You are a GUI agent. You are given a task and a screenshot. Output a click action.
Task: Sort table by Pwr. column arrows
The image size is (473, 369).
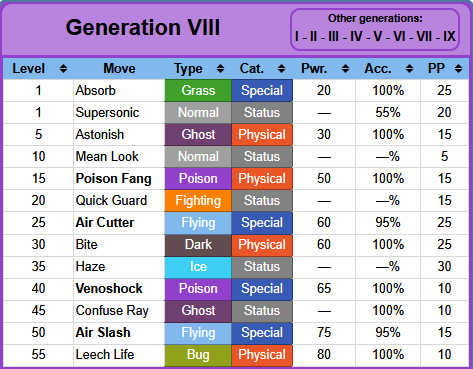(x=346, y=69)
